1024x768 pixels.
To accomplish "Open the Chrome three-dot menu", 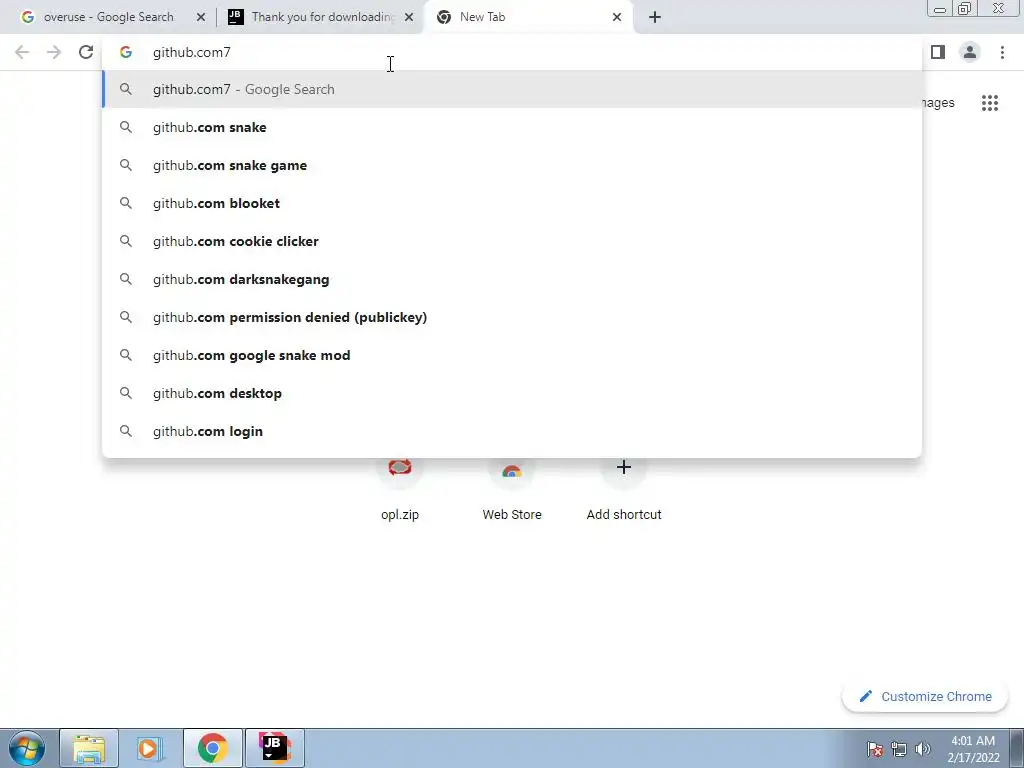I will click(x=1002, y=52).
